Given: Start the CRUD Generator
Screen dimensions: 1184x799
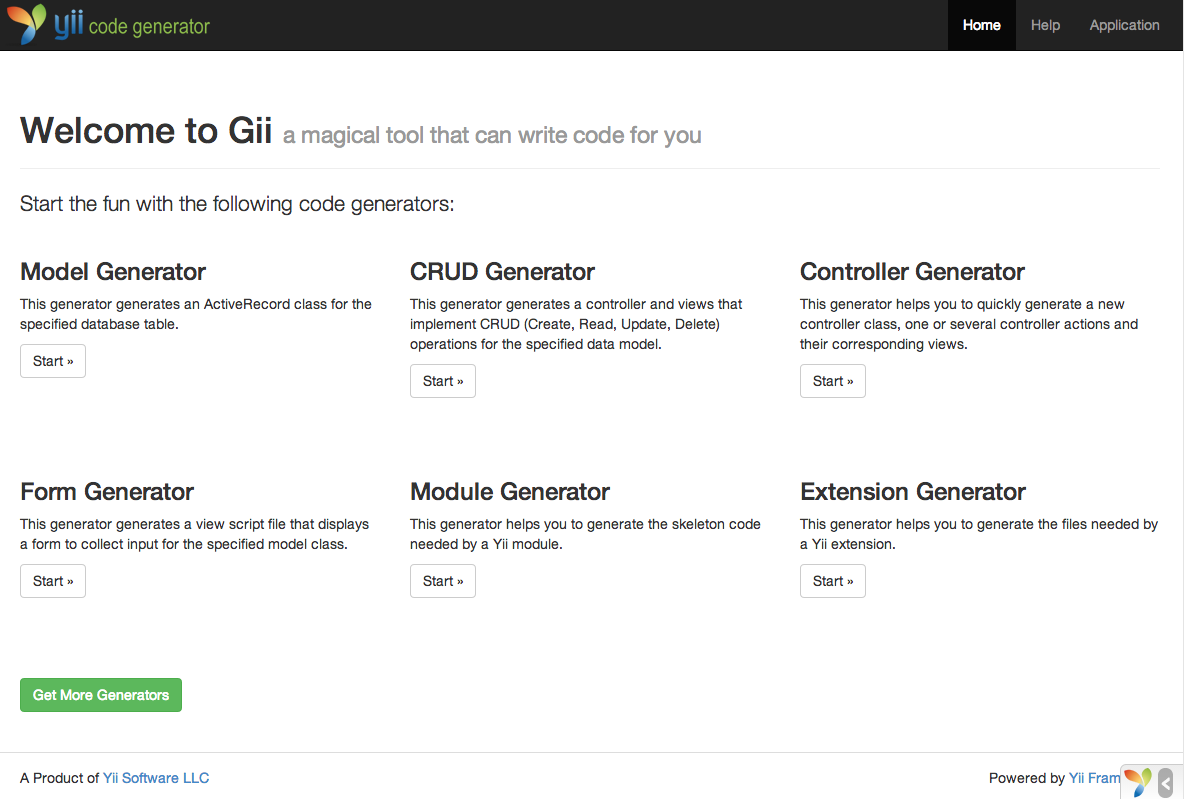Looking at the screenshot, I should (442, 381).
